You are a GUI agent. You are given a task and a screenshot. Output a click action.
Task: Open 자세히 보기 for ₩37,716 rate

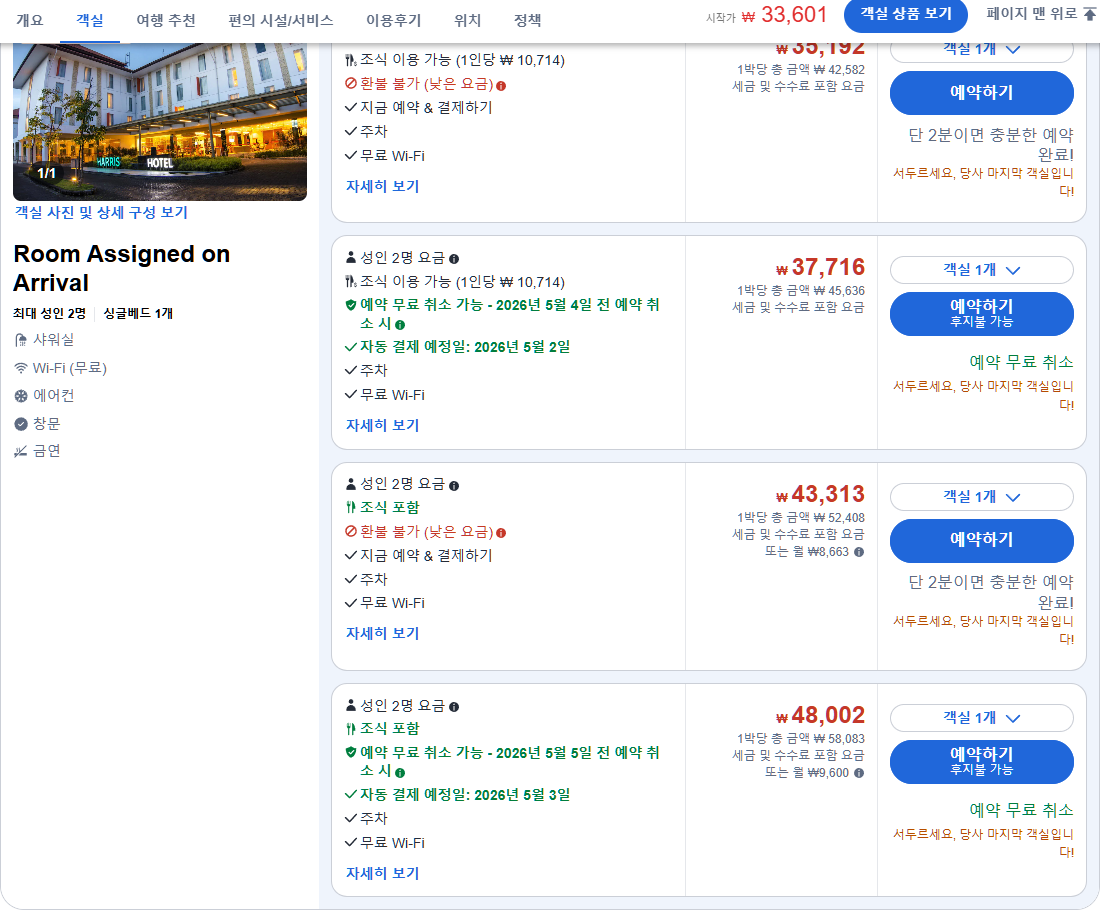[x=382, y=425]
